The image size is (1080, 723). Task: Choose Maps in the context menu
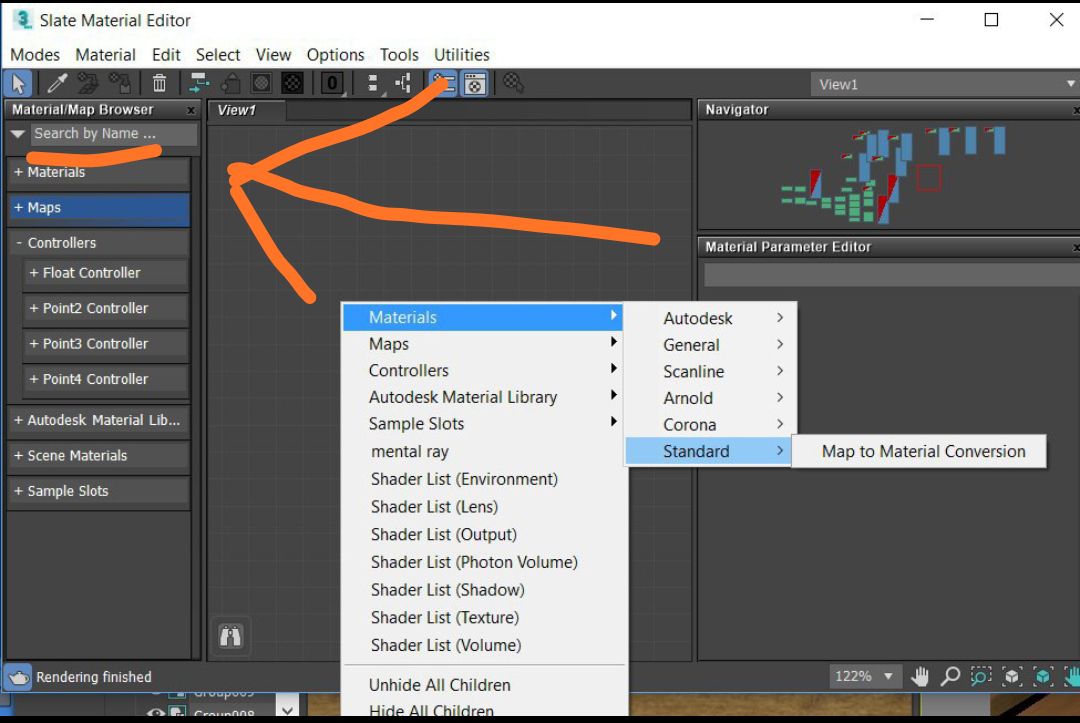tap(484, 344)
